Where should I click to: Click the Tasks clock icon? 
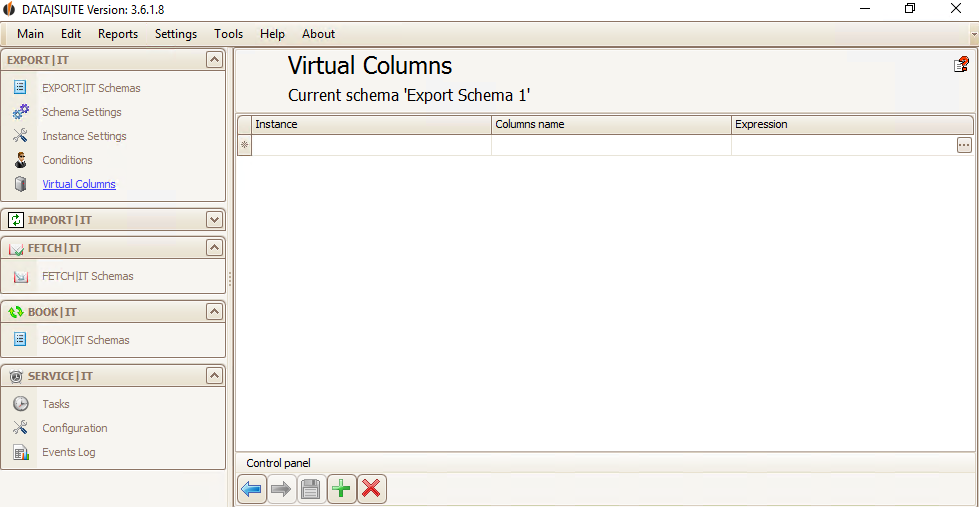[21, 404]
